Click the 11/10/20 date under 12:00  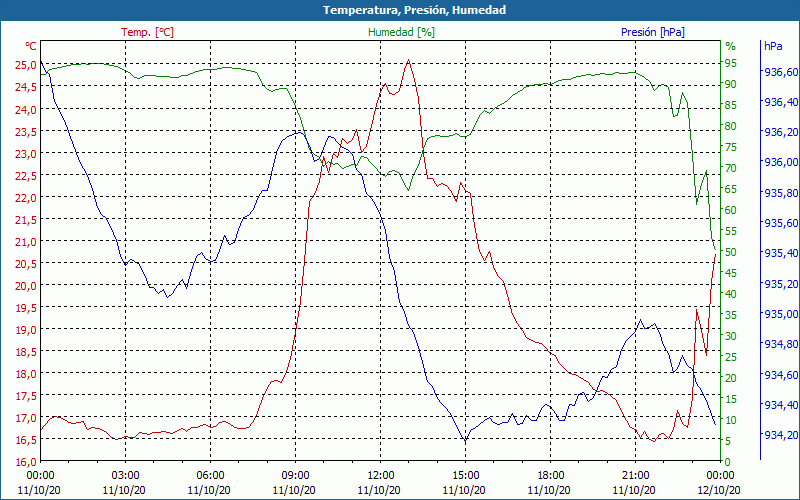coord(379,490)
